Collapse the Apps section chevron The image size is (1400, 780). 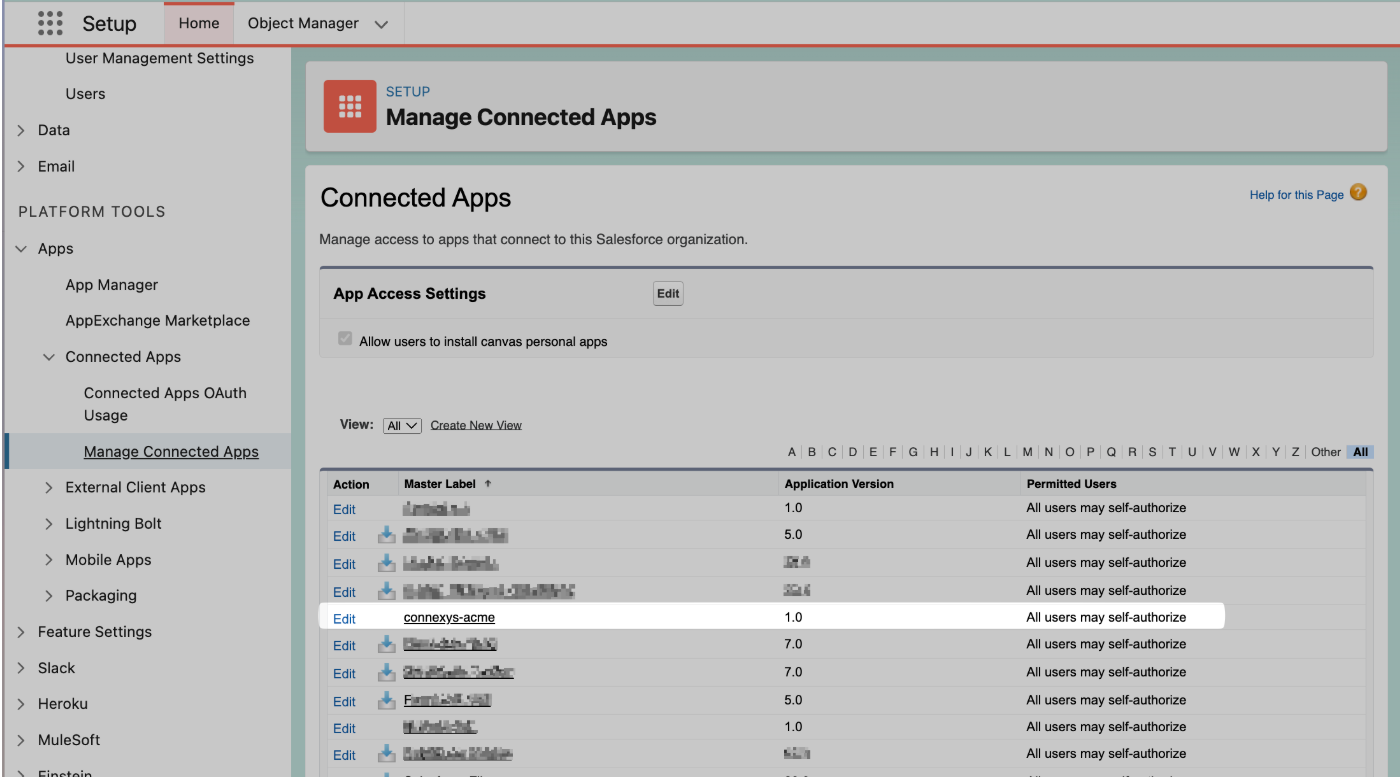point(21,249)
